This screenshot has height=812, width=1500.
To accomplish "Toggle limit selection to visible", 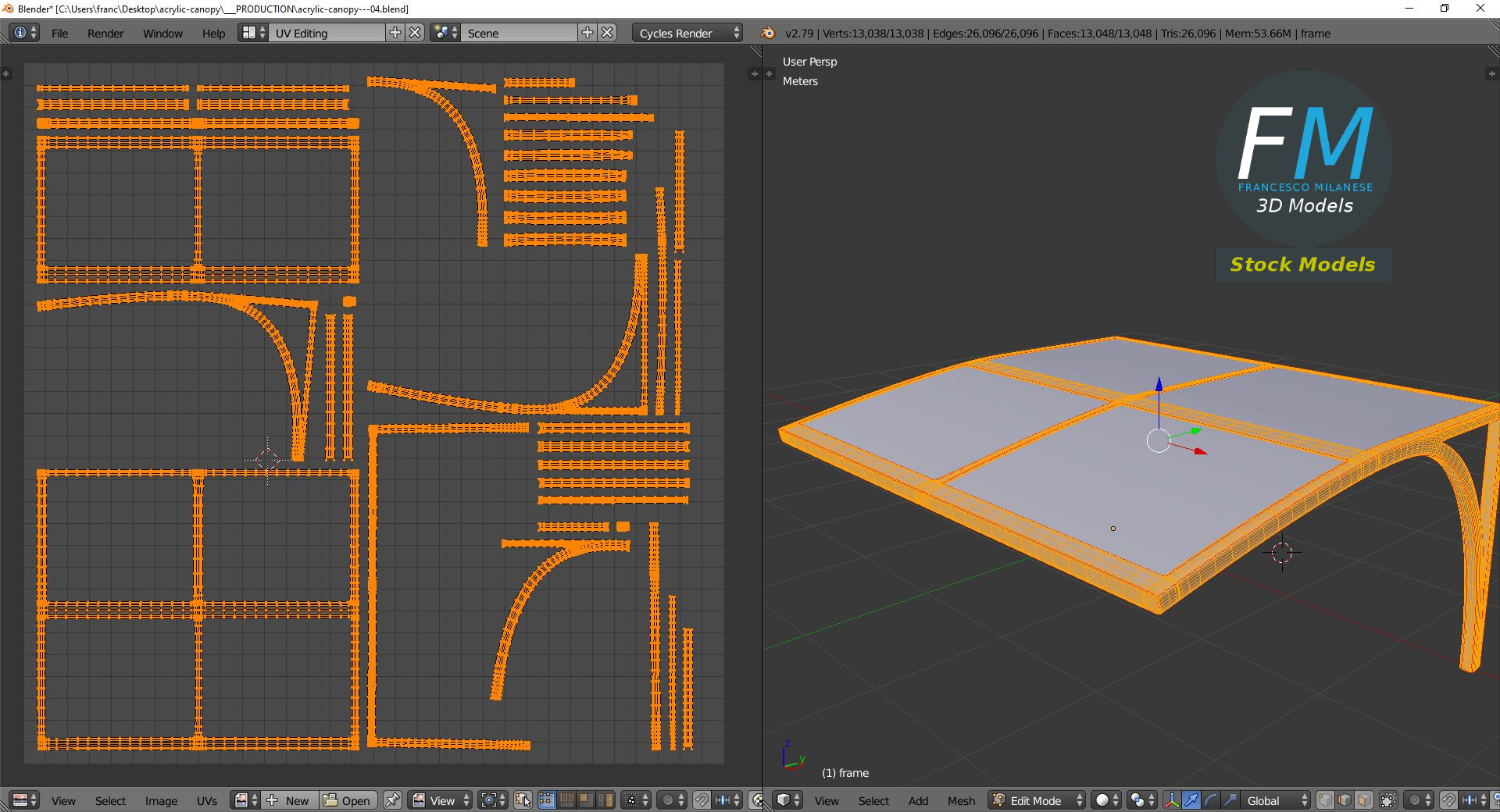I will click(x=1388, y=800).
